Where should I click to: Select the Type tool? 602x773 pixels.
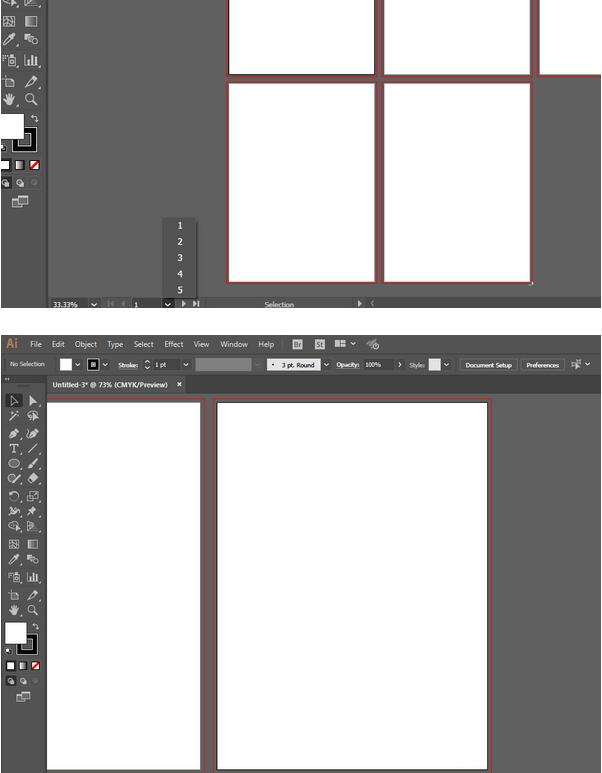14,449
